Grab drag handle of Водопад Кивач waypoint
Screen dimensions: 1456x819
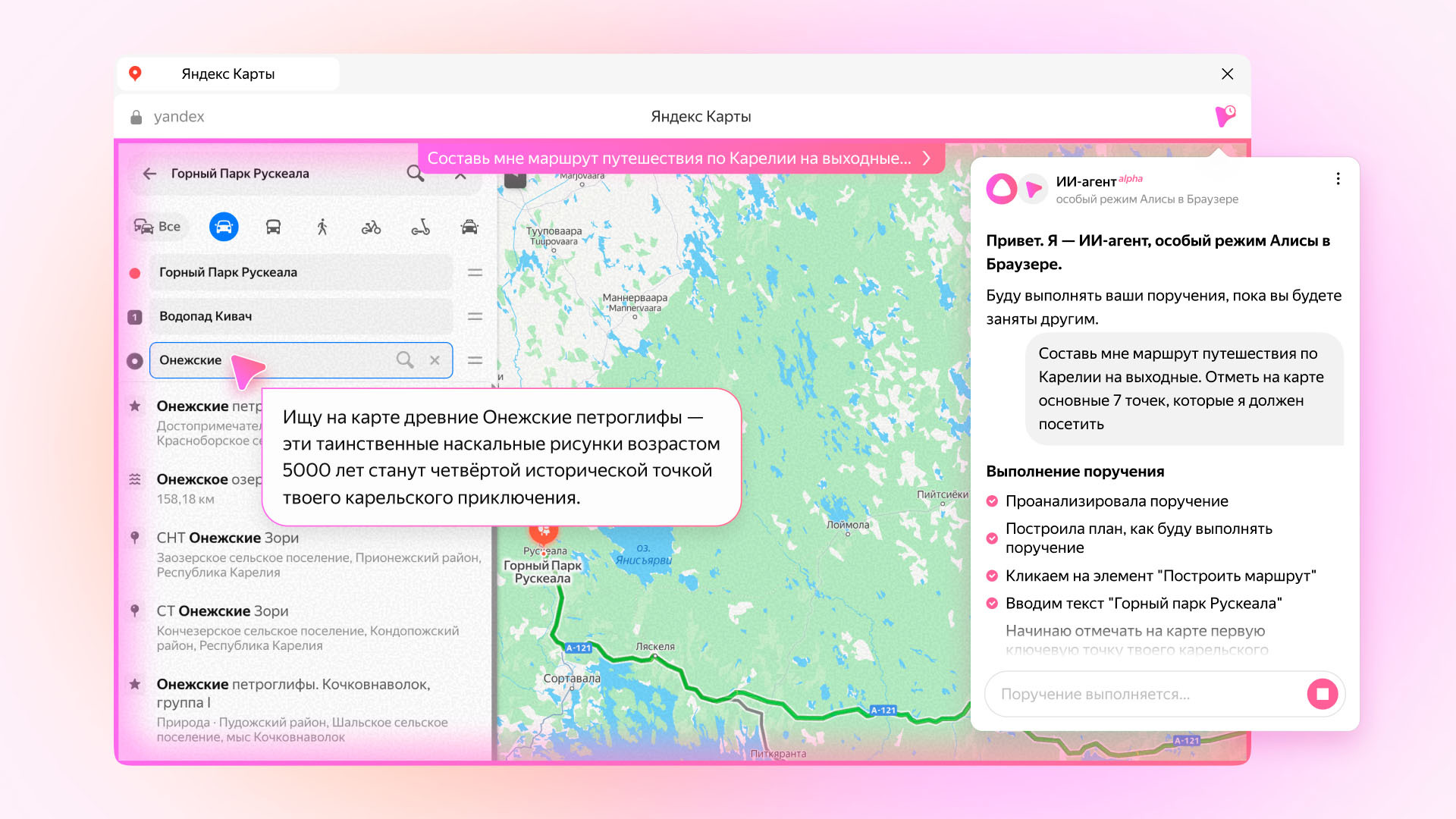[475, 316]
